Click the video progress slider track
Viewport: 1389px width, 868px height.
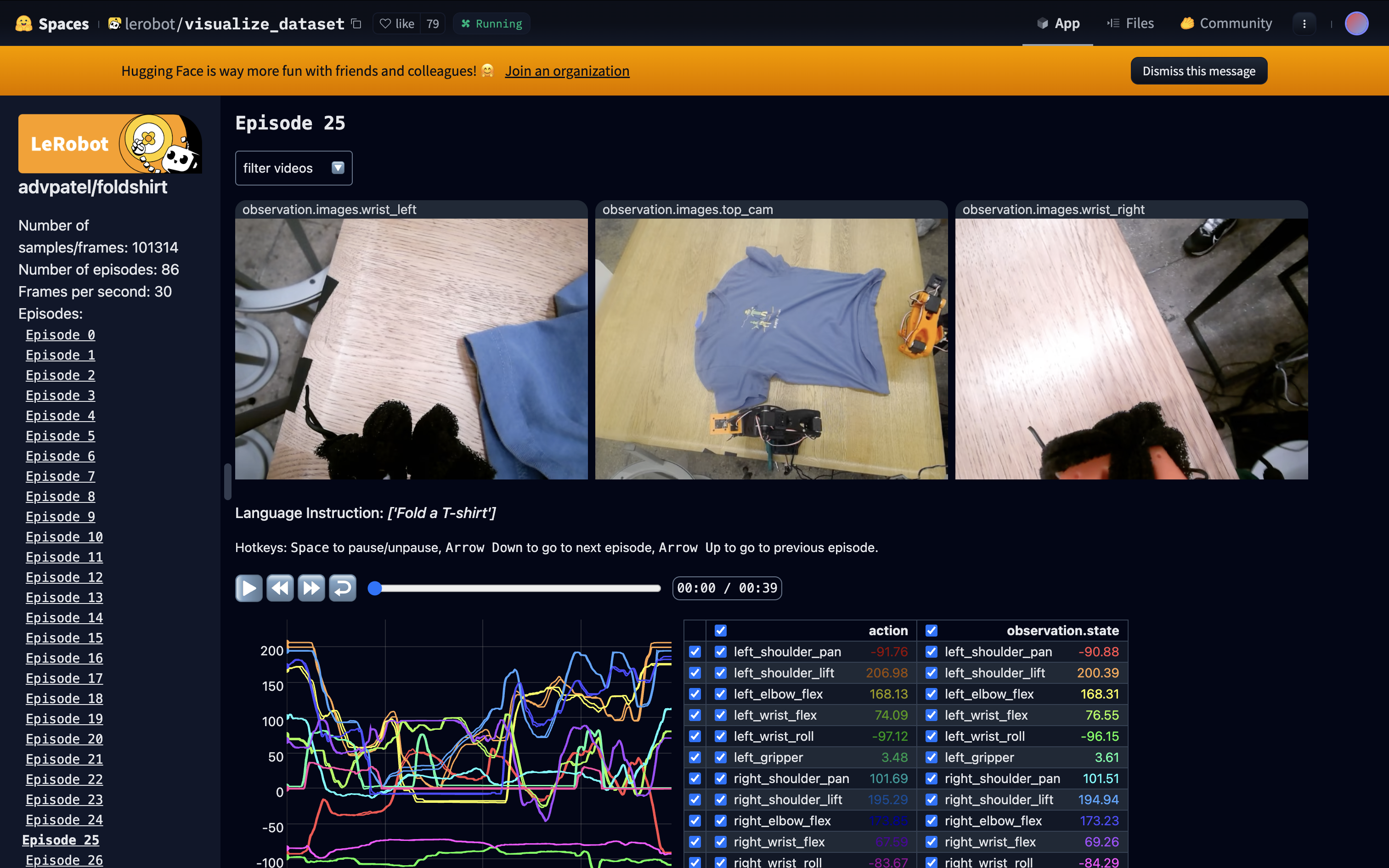coord(517,588)
